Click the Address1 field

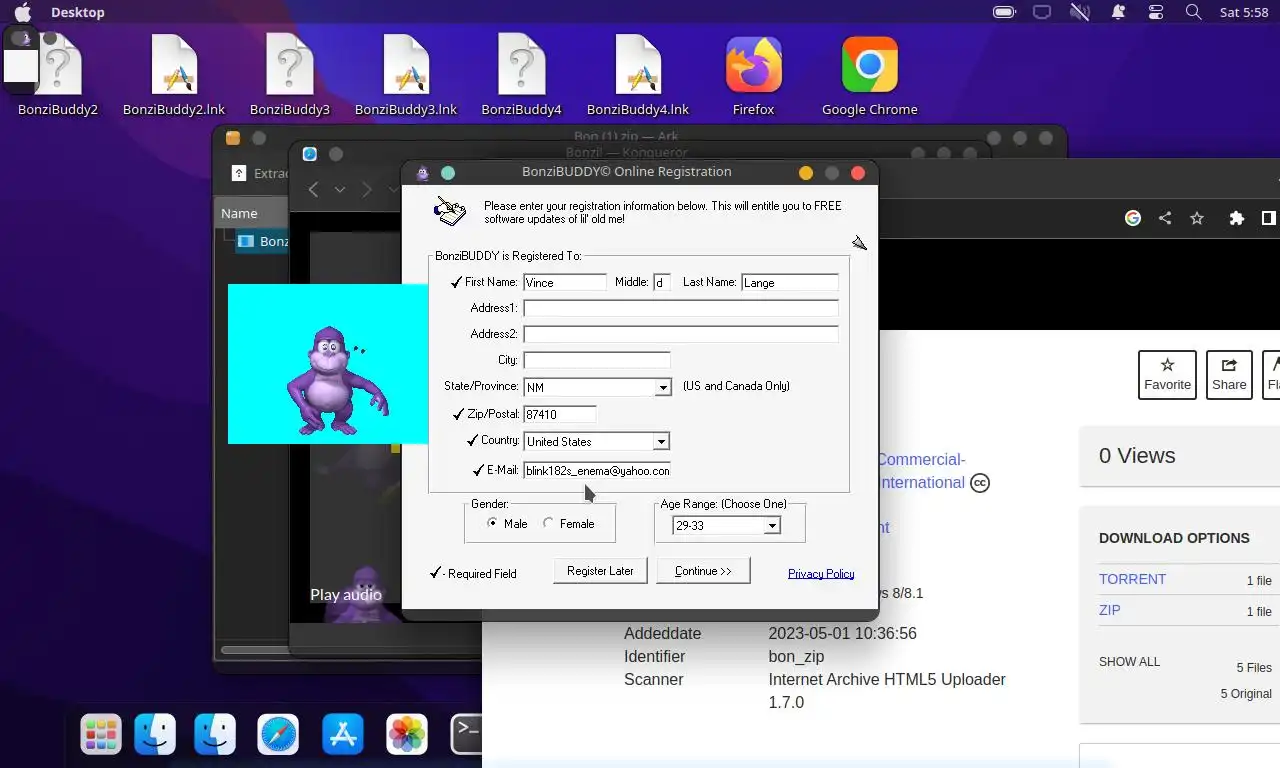point(681,308)
